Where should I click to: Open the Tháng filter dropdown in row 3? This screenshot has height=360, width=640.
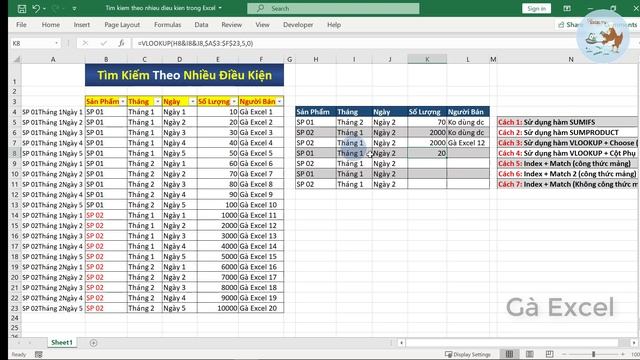point(158,102)
